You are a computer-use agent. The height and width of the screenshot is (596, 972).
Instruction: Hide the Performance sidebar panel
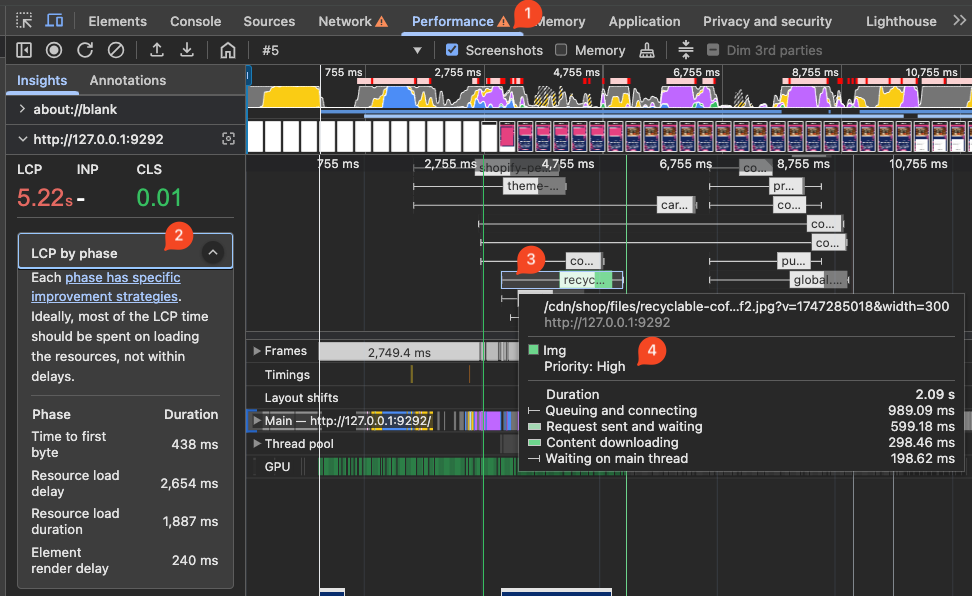(25, 50)
